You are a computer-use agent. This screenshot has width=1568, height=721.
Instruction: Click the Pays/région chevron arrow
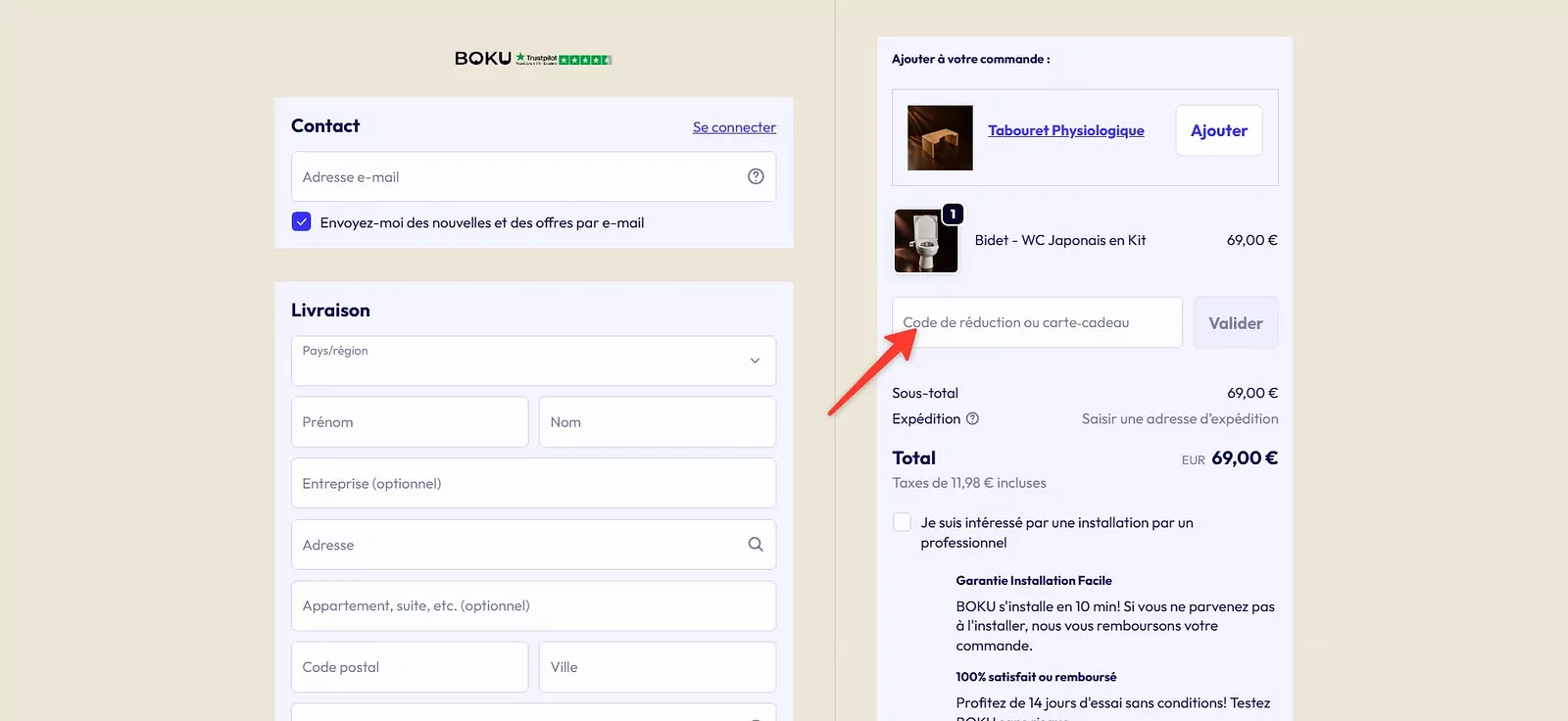pos(755,360)
